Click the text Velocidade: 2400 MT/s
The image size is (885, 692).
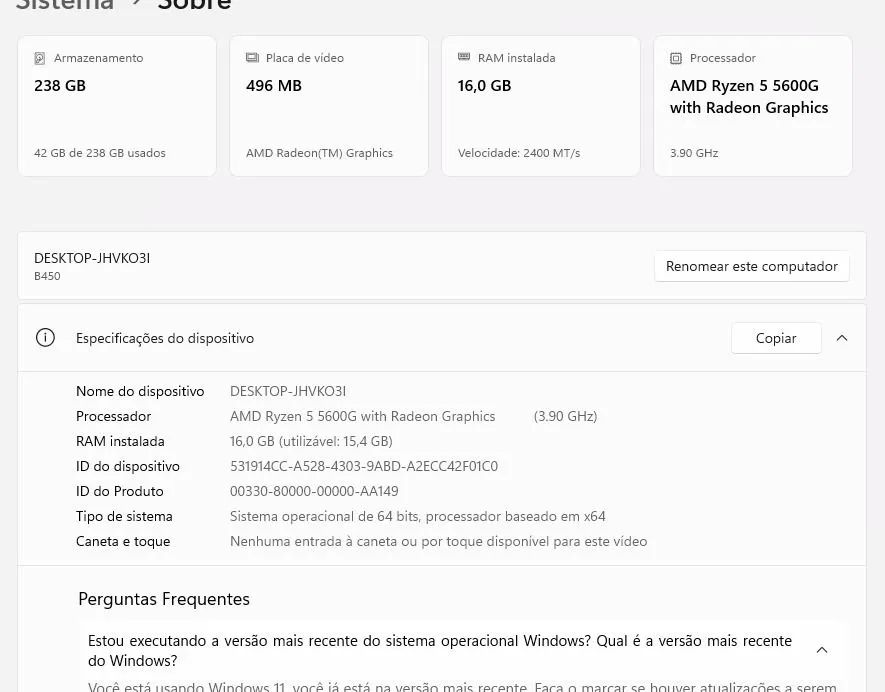(519, 153)
